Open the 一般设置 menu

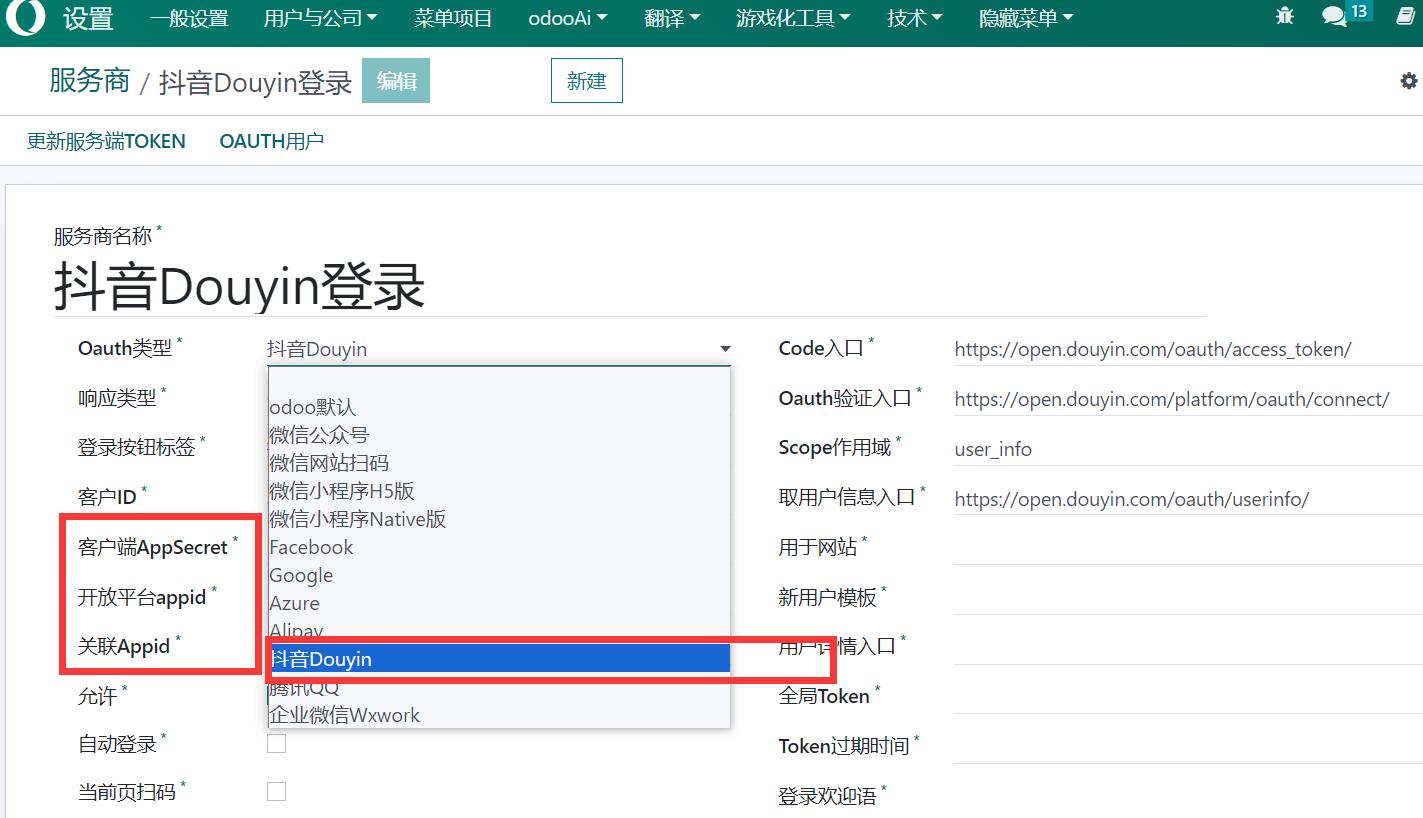(189, 18)
